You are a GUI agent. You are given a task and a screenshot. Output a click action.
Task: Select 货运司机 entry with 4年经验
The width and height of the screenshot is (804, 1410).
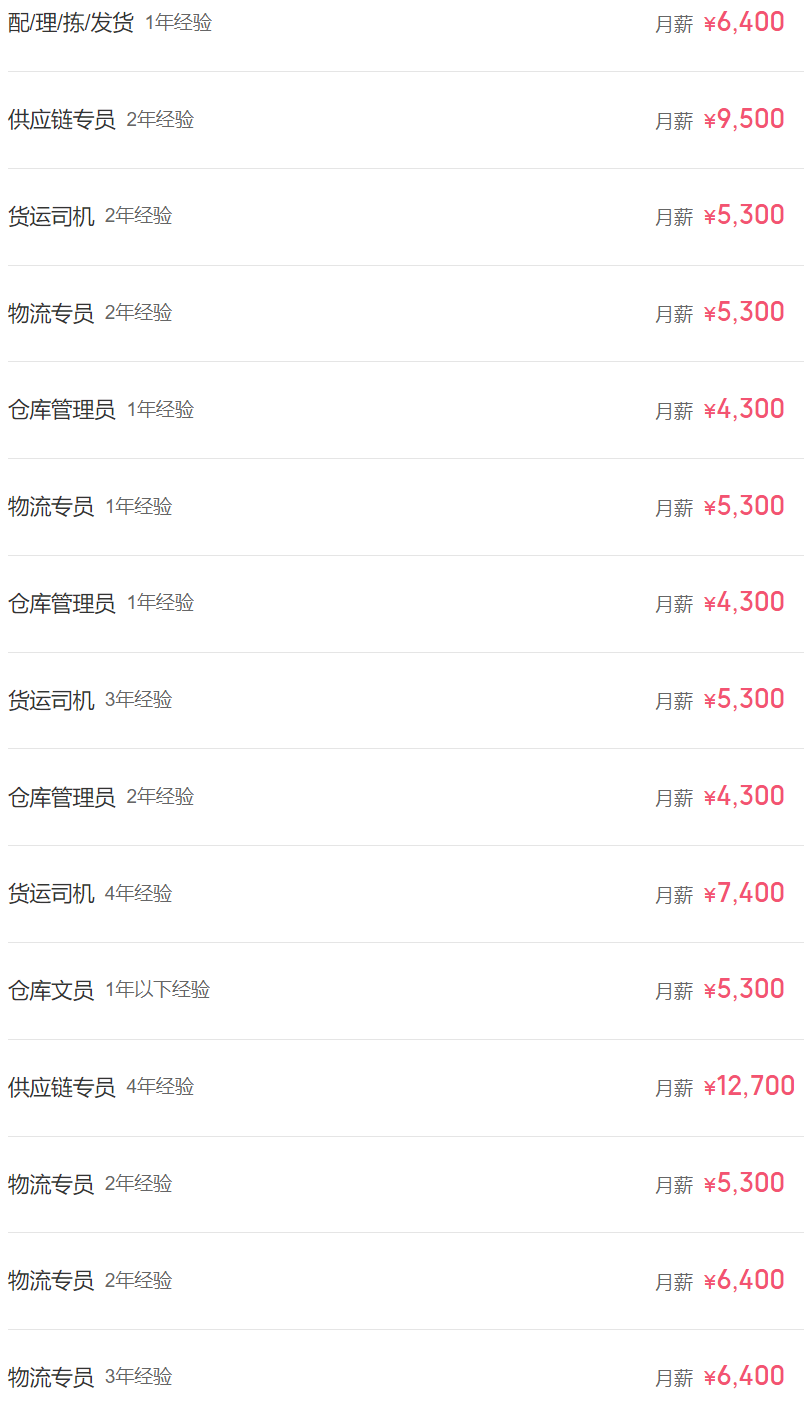[x=51, y=894]
